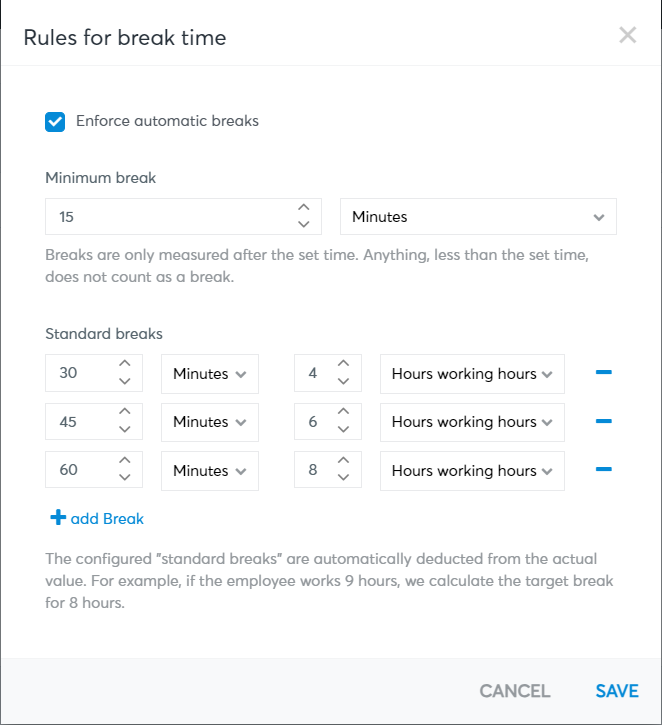Uncheck Enforce automatic breaks checkbox

point(55,122)
